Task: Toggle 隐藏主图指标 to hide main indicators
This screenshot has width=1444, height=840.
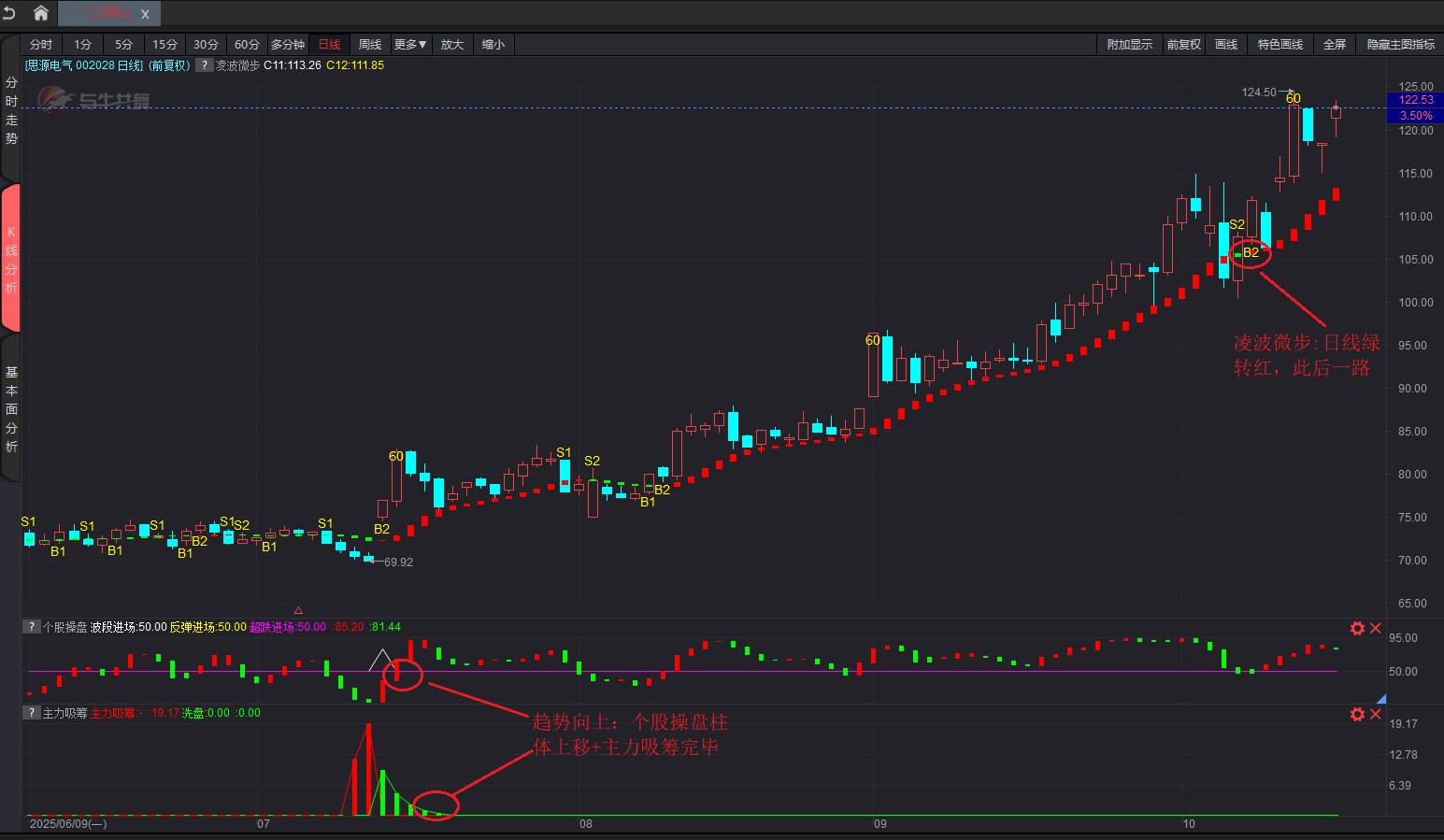Action: click(1400, 45)
